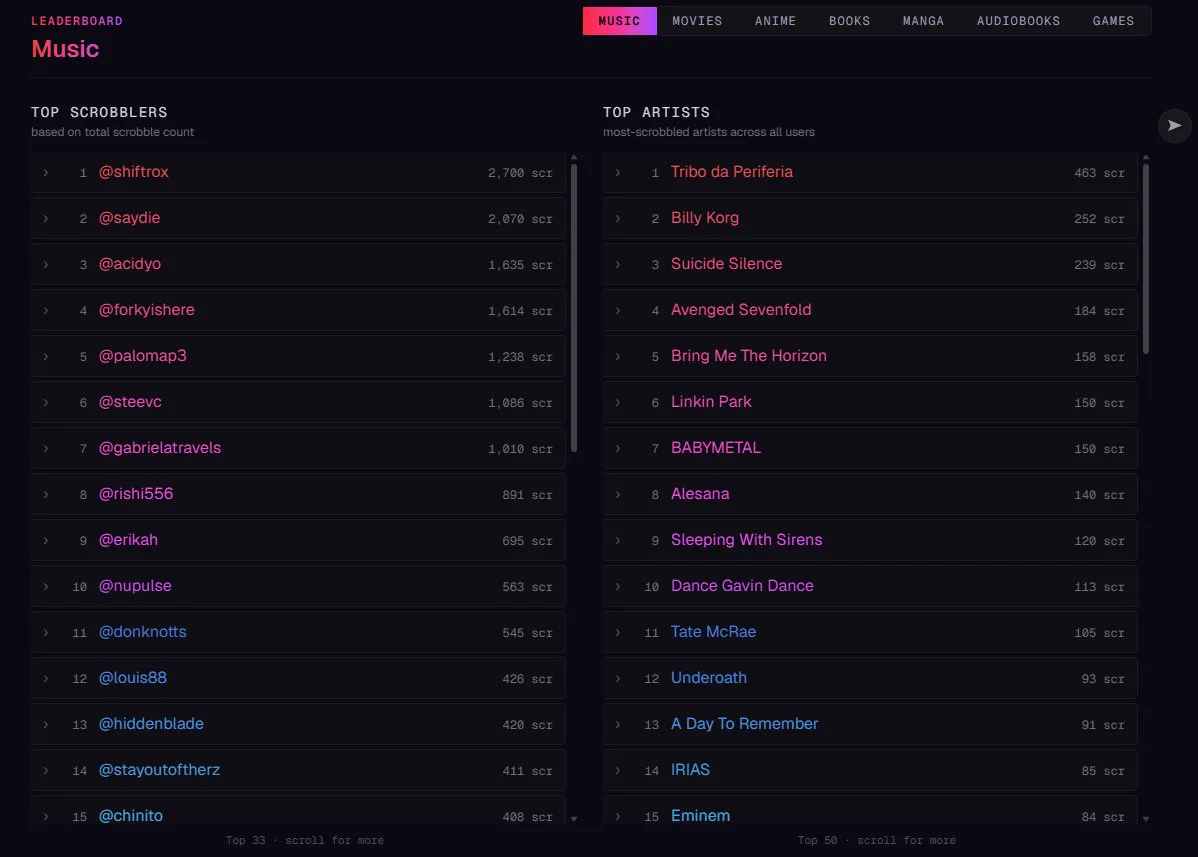1198x857 pixels.
Task: Click the Top Scrobblers scrollbar thumb
Action: tap(574, 307)
